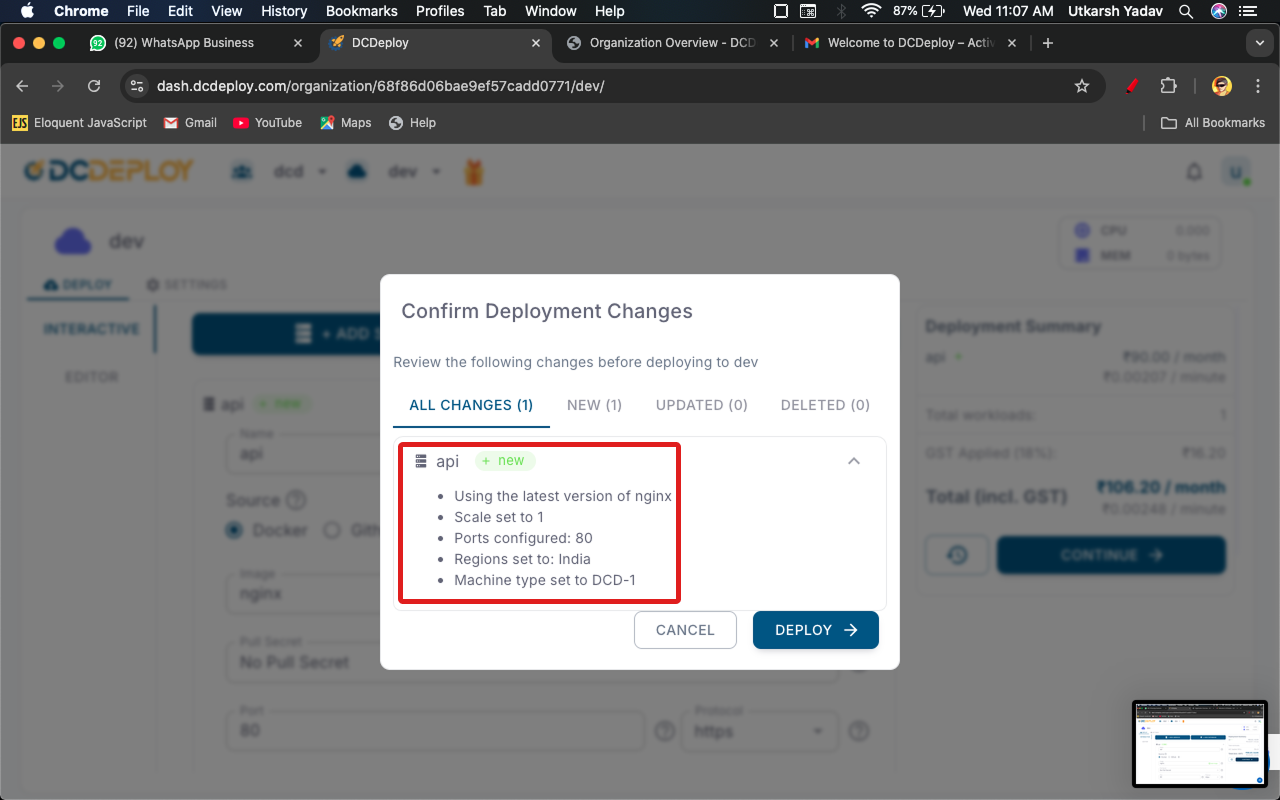This screenshot has height=800, width=1280.
Task: Open tab search dropdown arrow
Action: click(x=1259, y=43)
